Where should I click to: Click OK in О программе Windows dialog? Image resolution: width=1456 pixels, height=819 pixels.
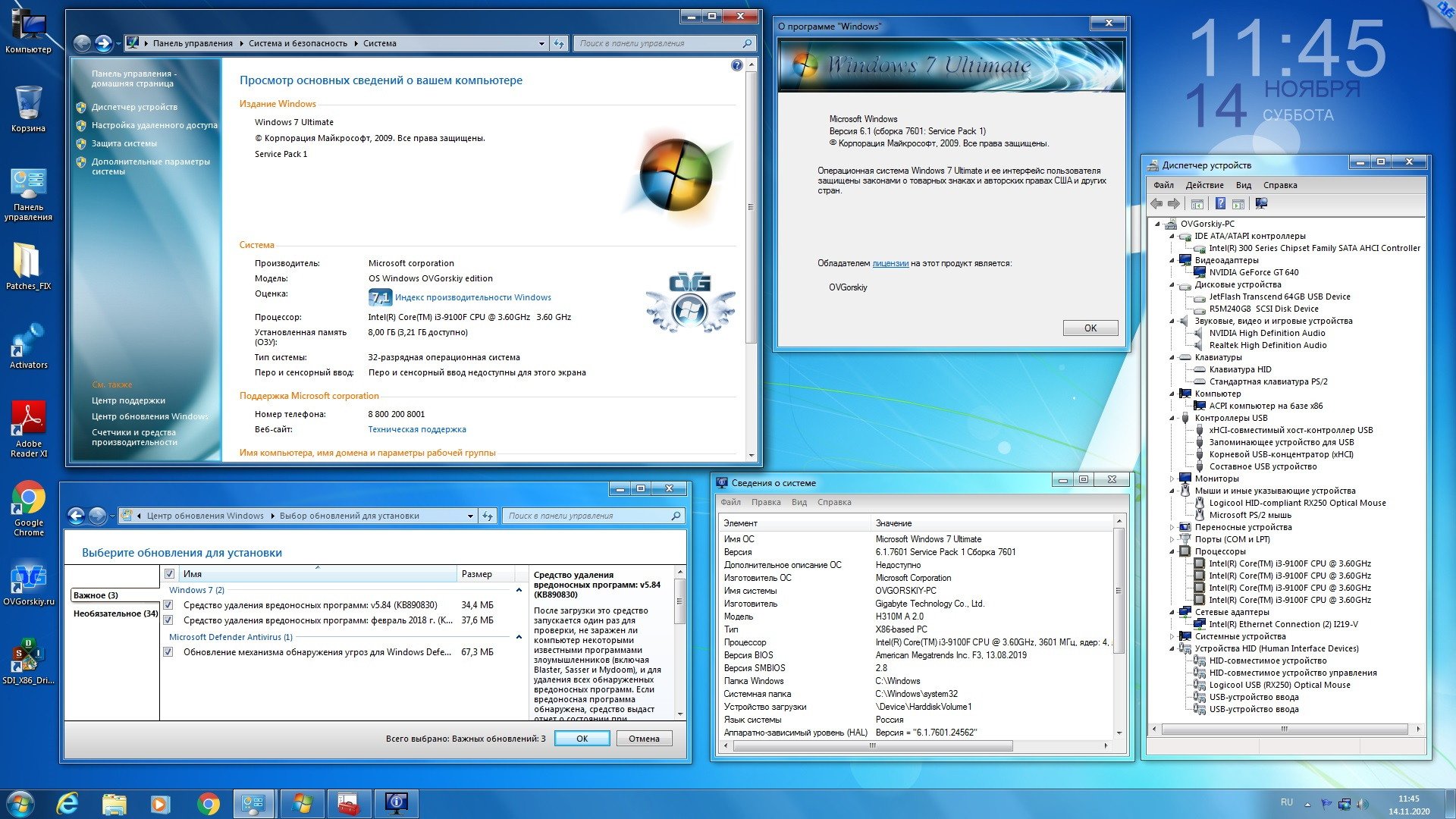click(1090, 328)
